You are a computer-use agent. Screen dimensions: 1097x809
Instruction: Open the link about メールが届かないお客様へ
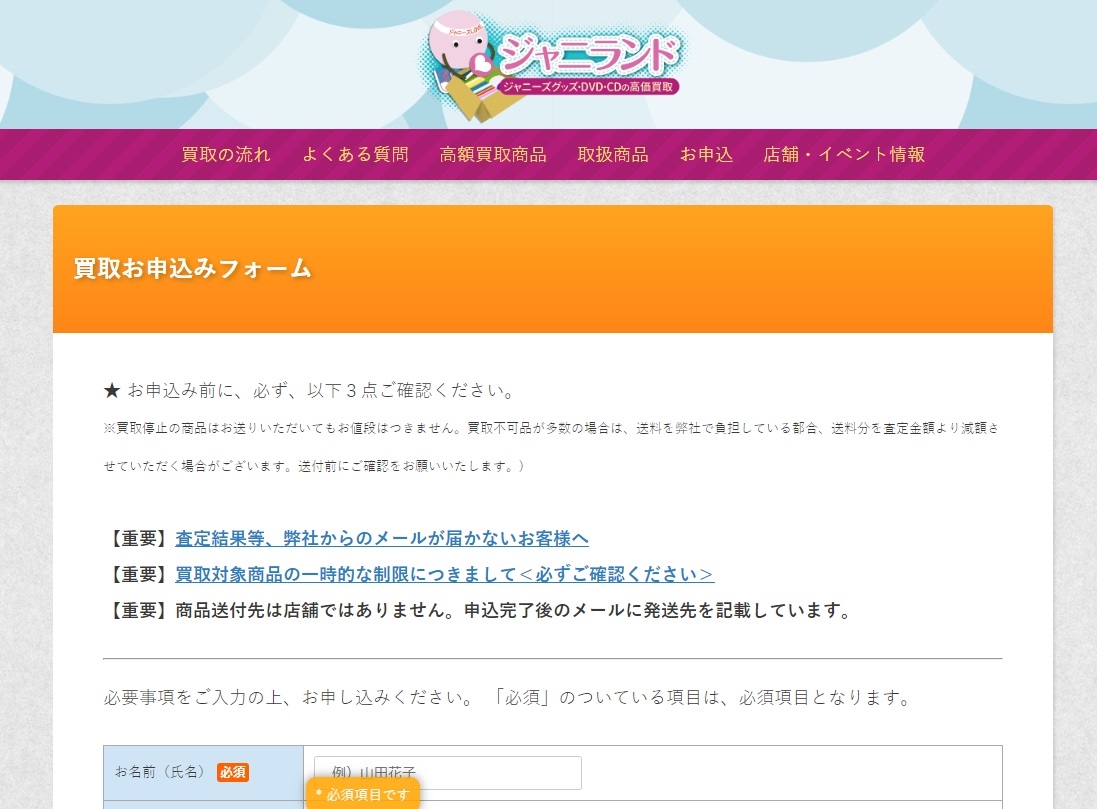click(x=381, y=538)
